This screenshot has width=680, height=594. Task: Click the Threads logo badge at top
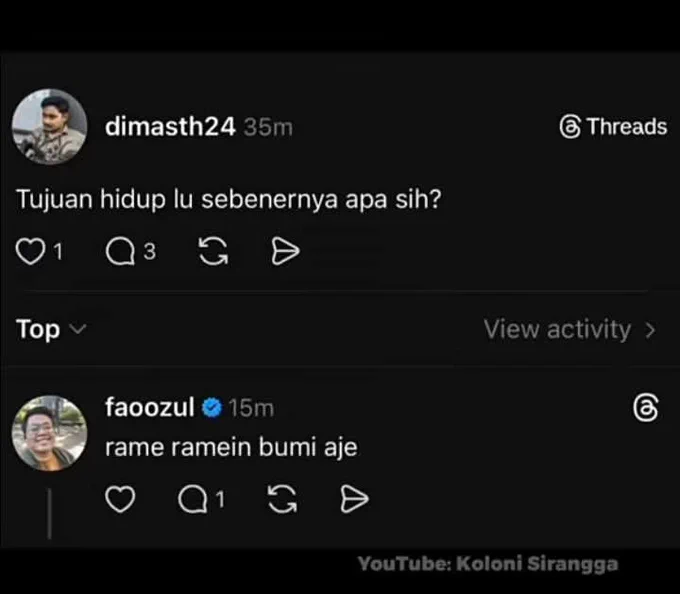pos(613,127)
